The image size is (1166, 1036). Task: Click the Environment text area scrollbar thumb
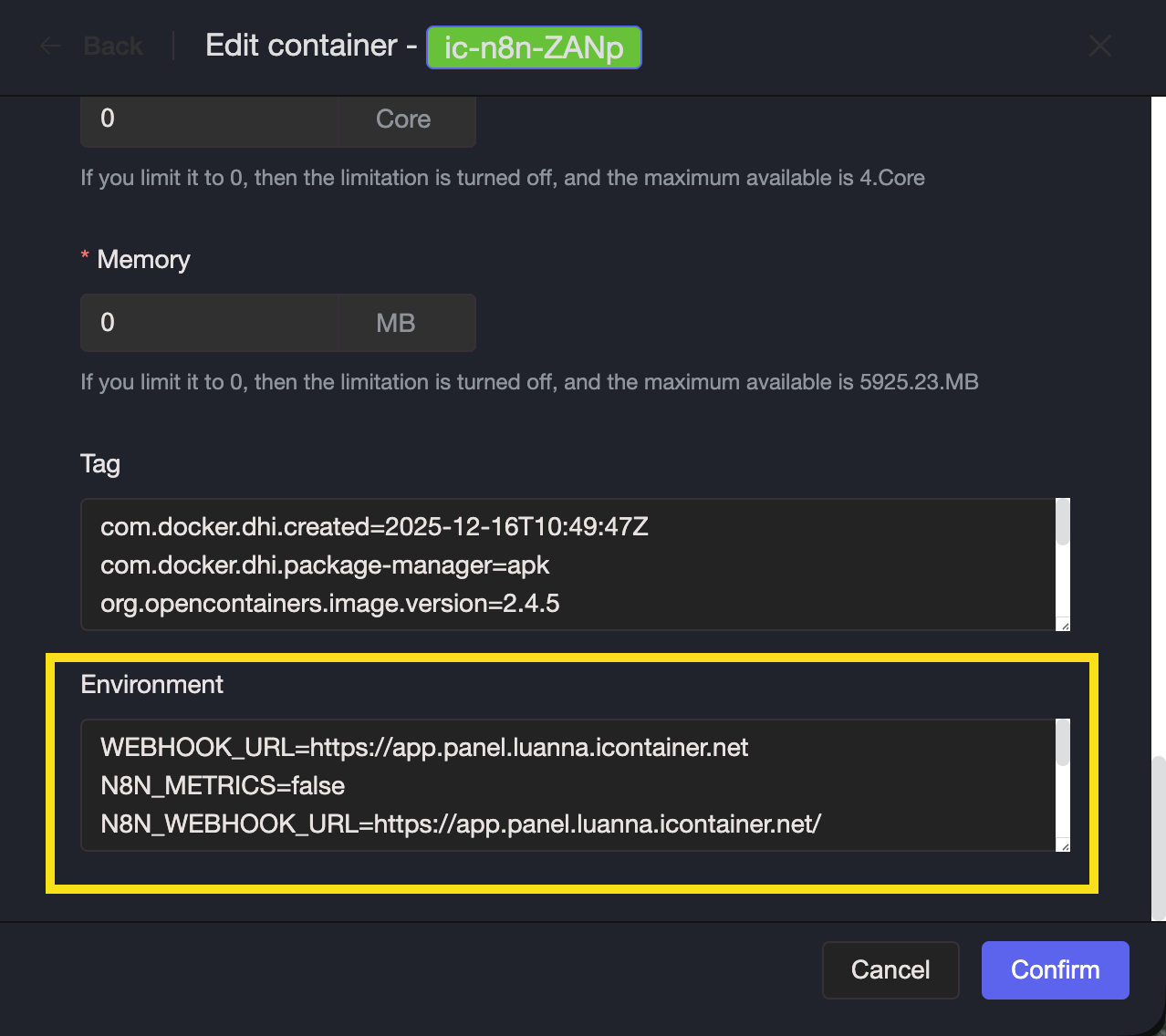click(1062, 742)
